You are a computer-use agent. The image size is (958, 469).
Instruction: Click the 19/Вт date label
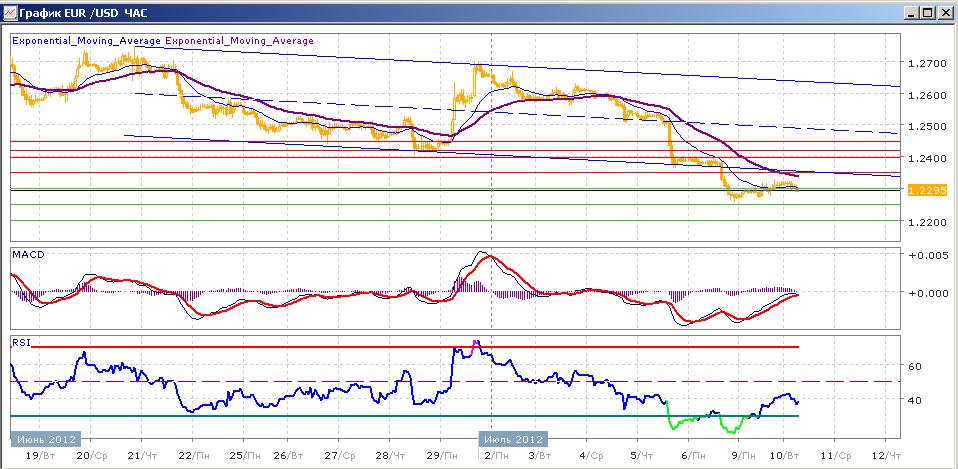(x=40, y=456)
